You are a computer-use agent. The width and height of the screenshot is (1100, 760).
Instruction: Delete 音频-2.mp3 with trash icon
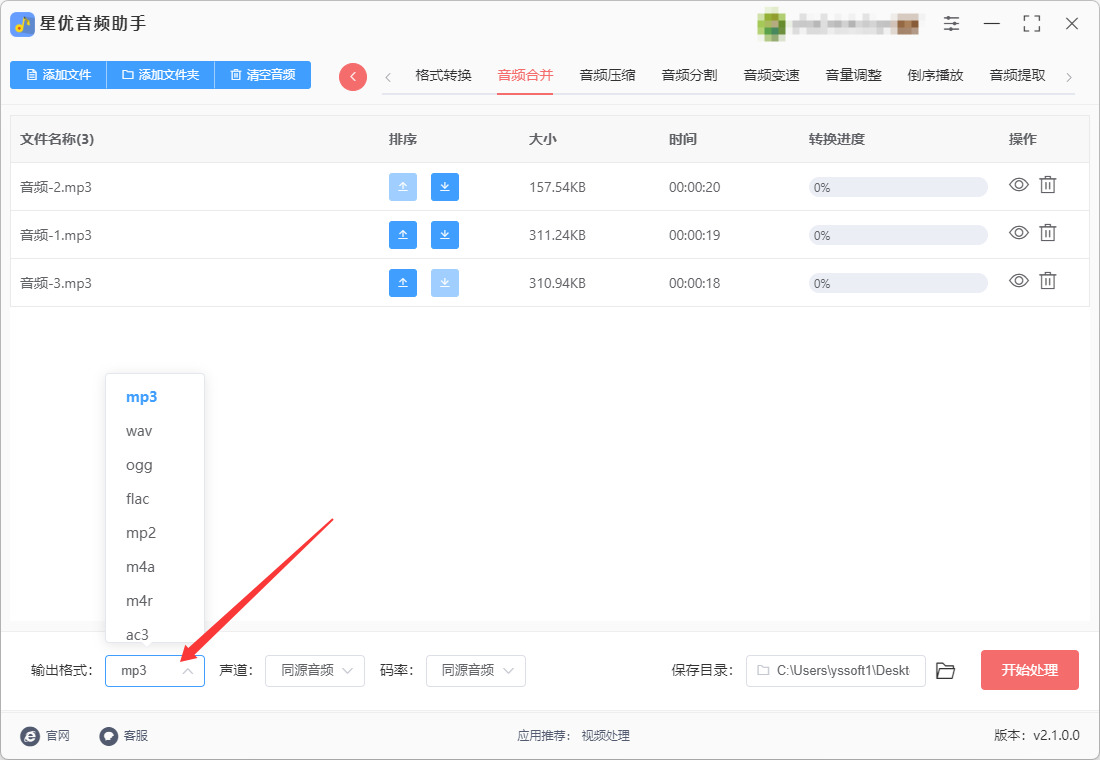[1047, 185]
